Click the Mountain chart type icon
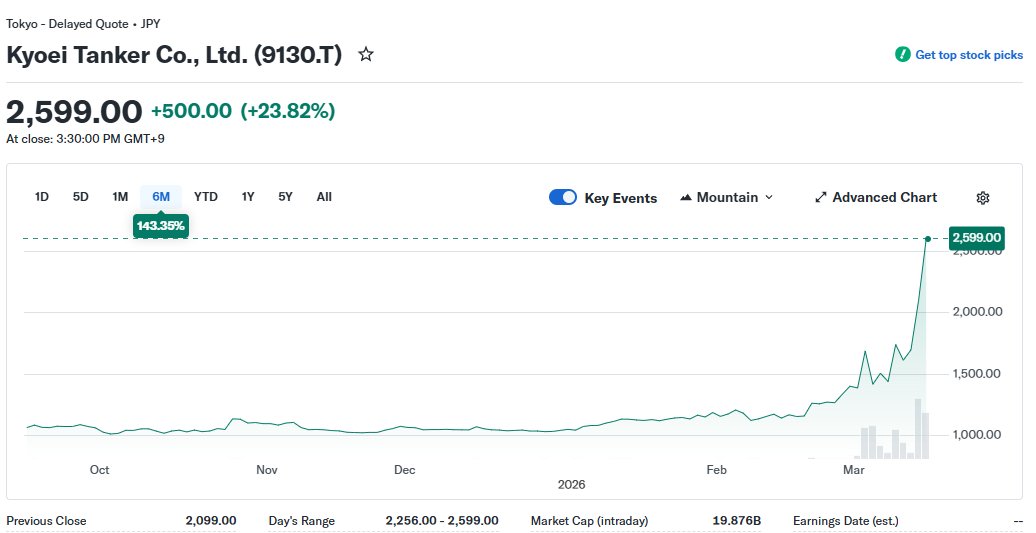 [x=686, y=197]
